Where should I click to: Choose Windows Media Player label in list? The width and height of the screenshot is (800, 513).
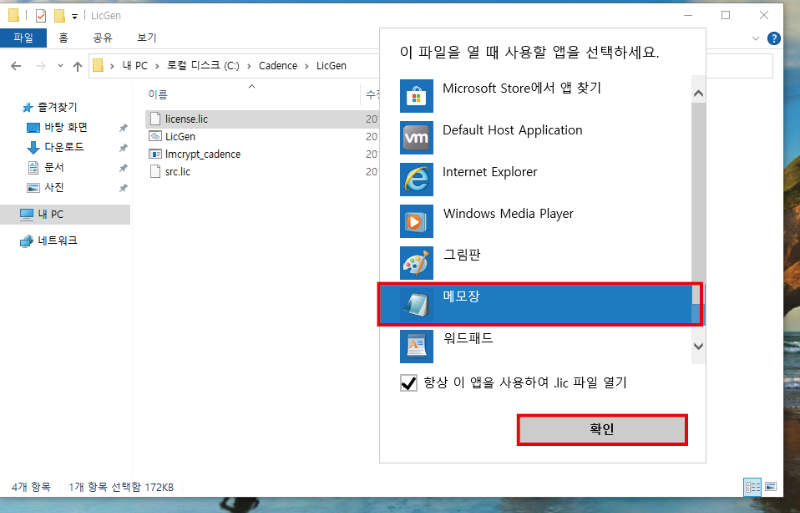[x=508, y=214]
